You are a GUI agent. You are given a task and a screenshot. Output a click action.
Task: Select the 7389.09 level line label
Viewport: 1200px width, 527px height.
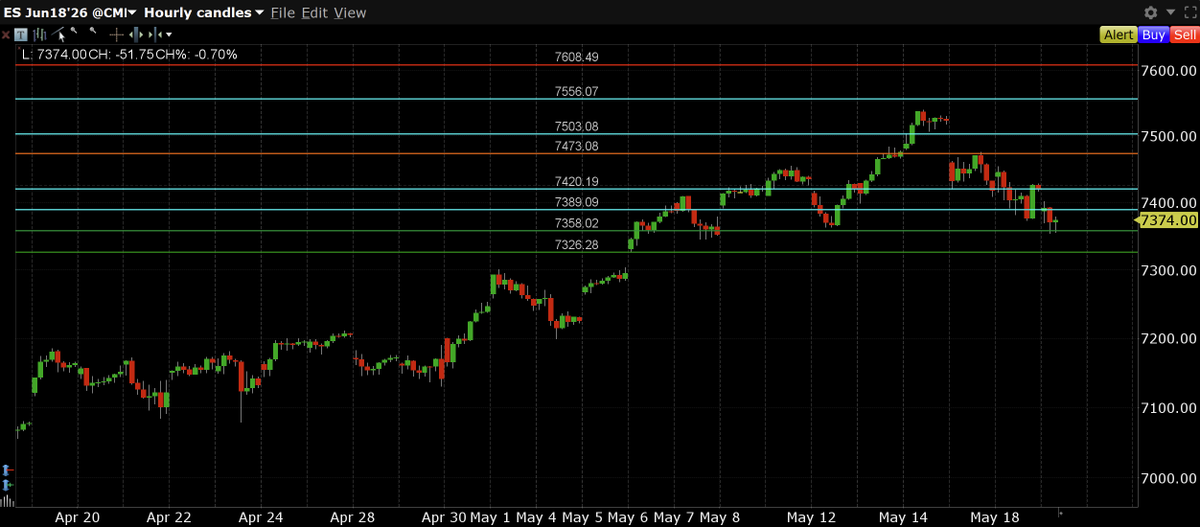[576, 202]
